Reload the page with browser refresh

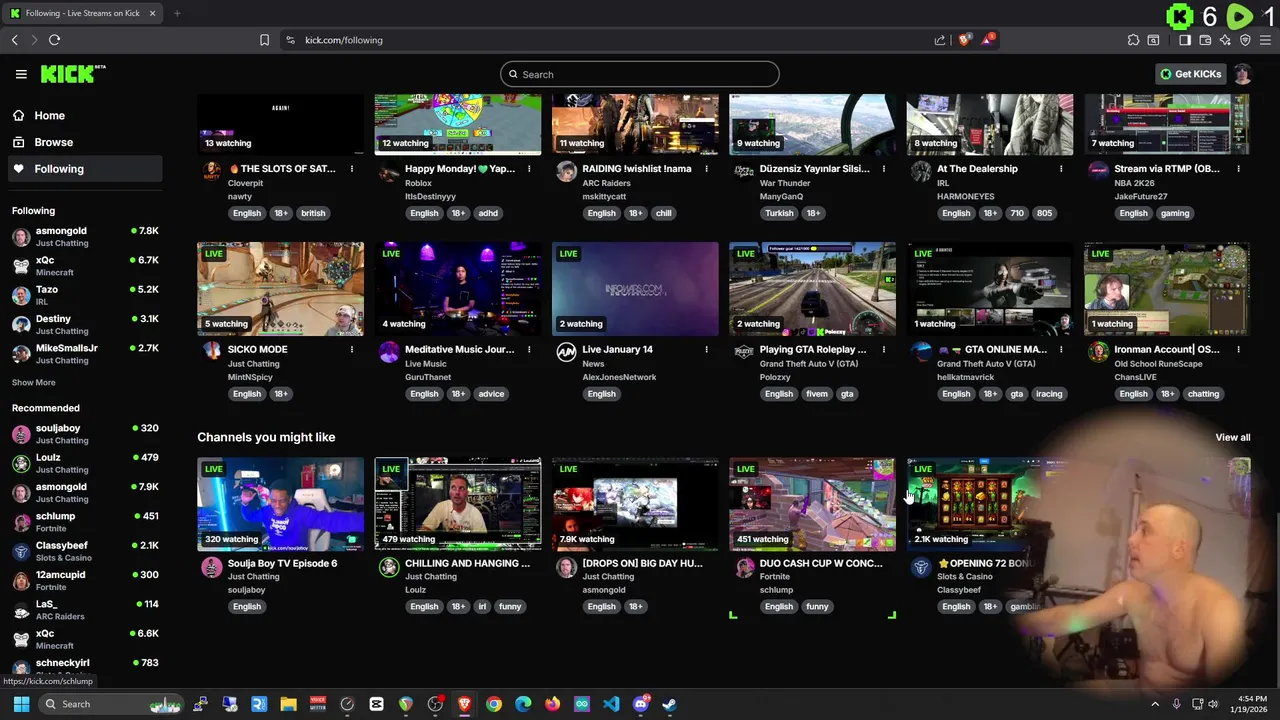(54, 40)
